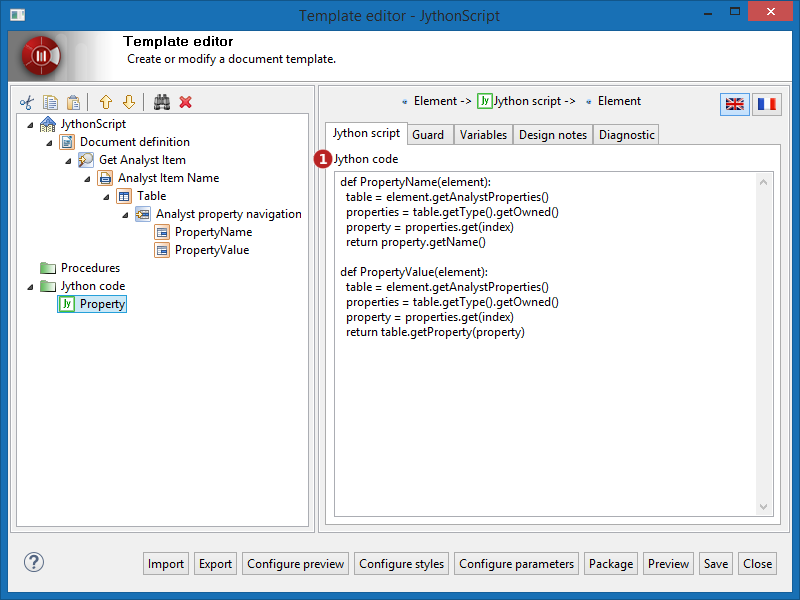800x600 pixels.
Task: Delete node with the red X icon
Action: click(186, 103)
